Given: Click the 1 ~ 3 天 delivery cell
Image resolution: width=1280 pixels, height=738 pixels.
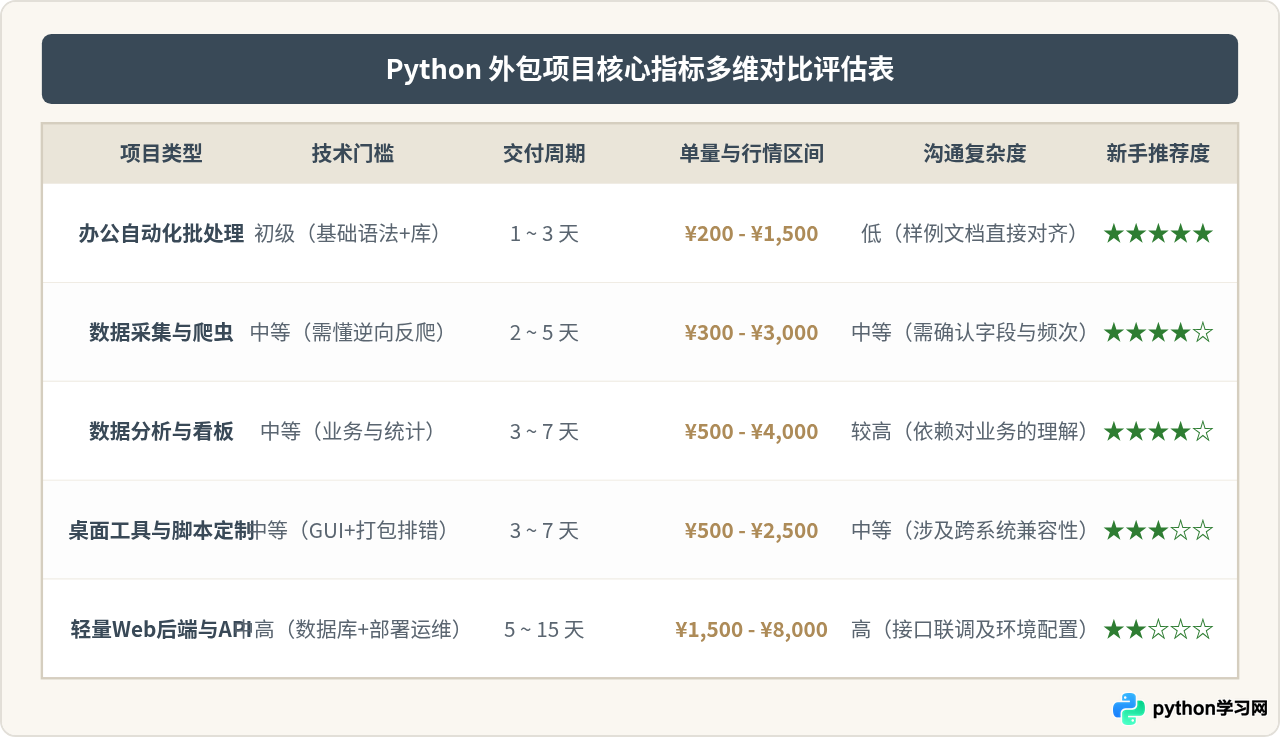Looking at the screenshot, I should (x=544, y=234).
